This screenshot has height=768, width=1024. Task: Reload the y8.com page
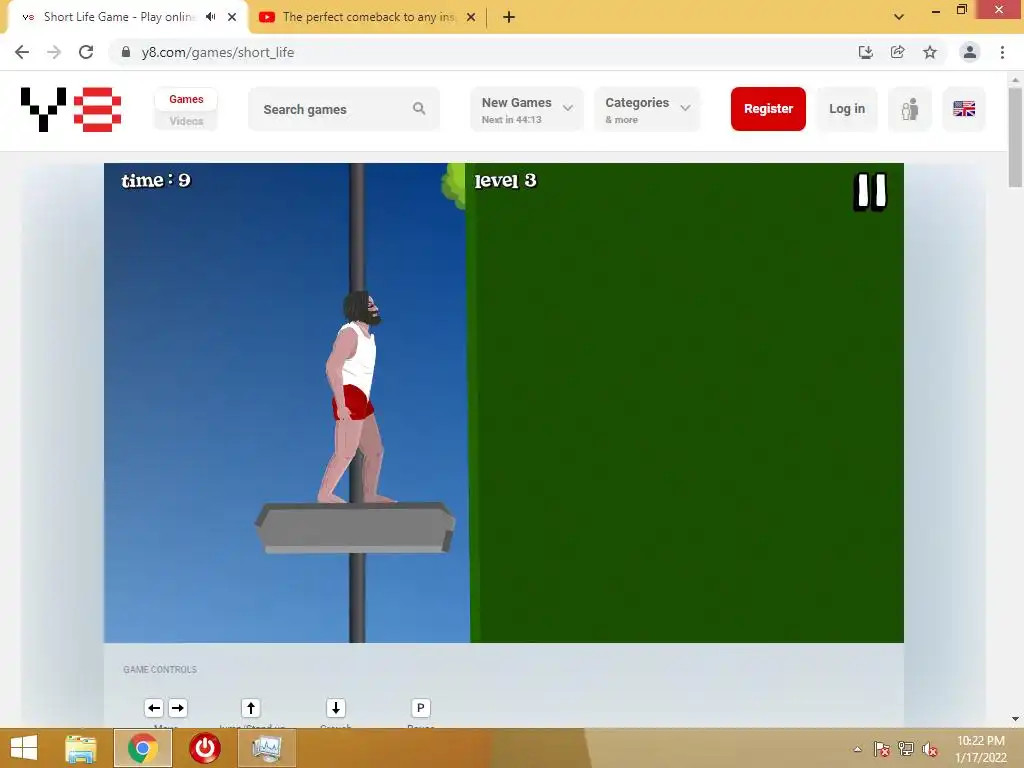[x=86, y=52]
